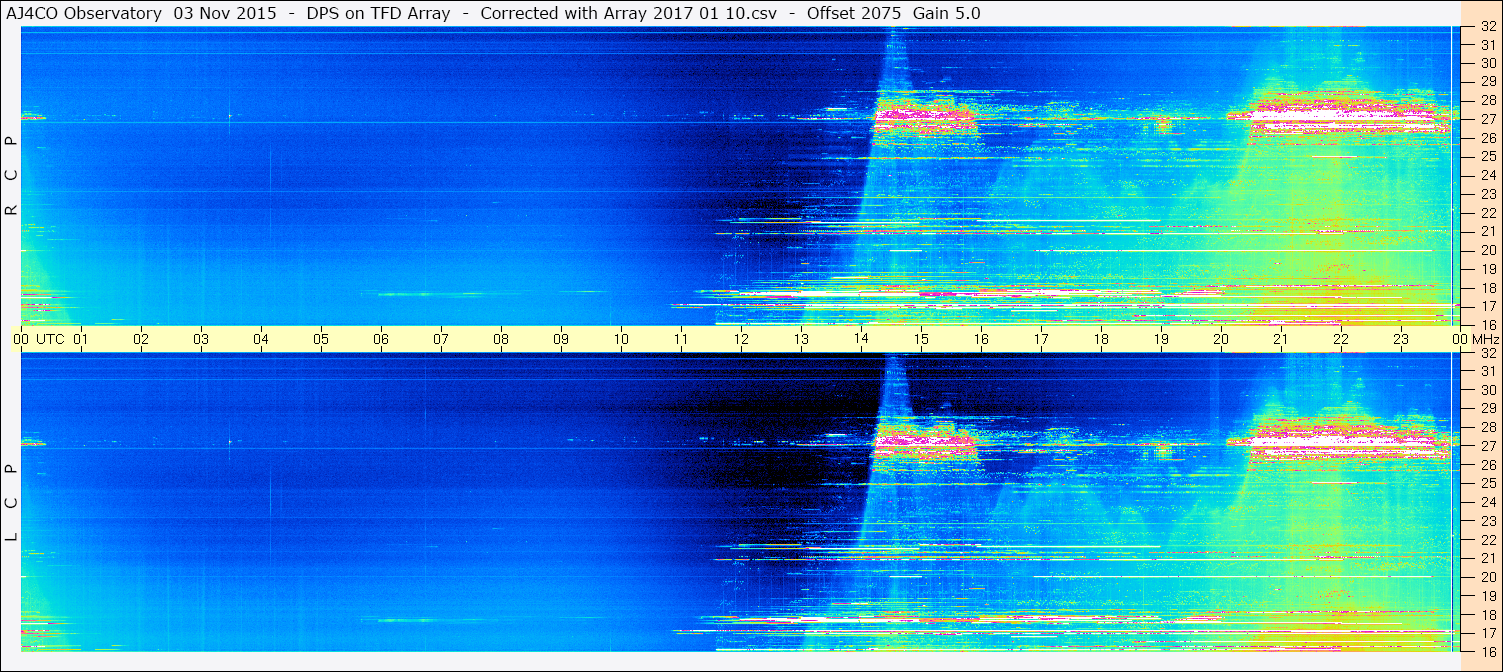The image size is (1503, 672).
Task: Click 32 on the RCP frequency scale
Action: [1487, 27]
